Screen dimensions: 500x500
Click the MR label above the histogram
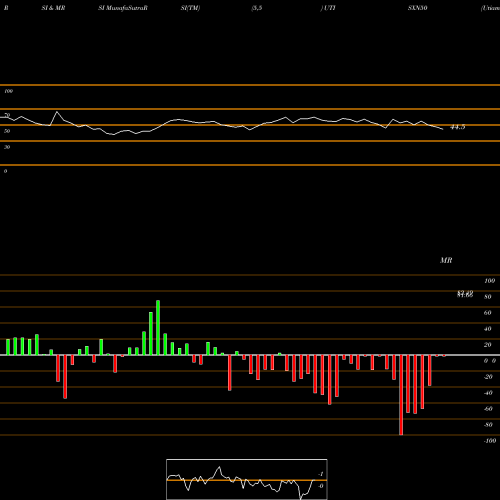[446, 260]
